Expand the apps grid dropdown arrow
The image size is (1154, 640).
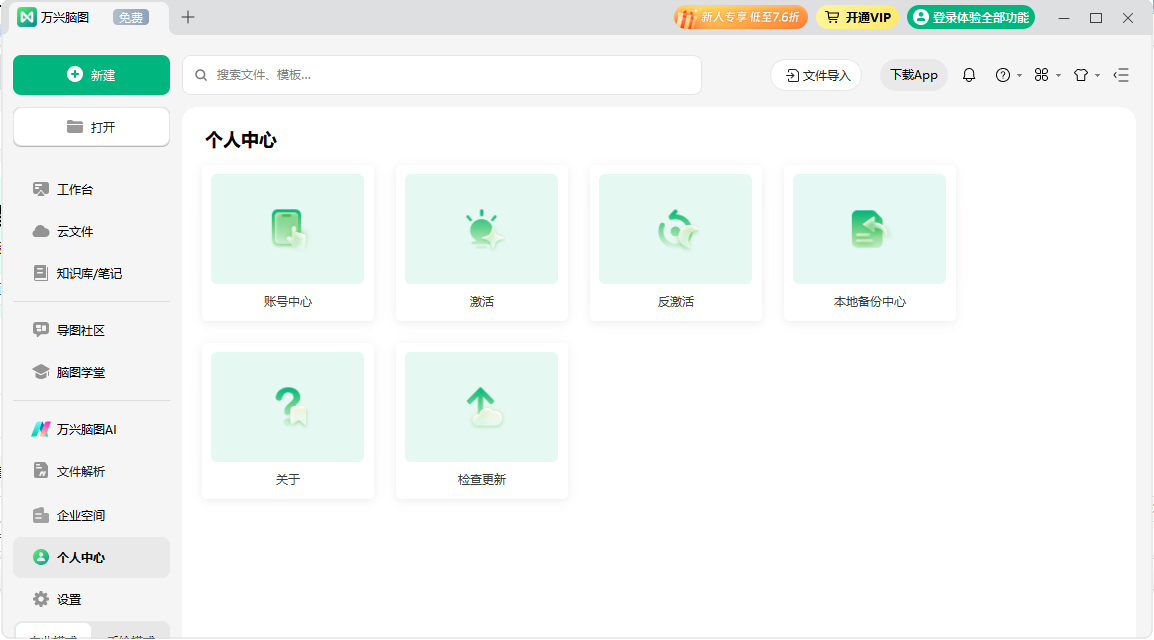pos(1058,75)
